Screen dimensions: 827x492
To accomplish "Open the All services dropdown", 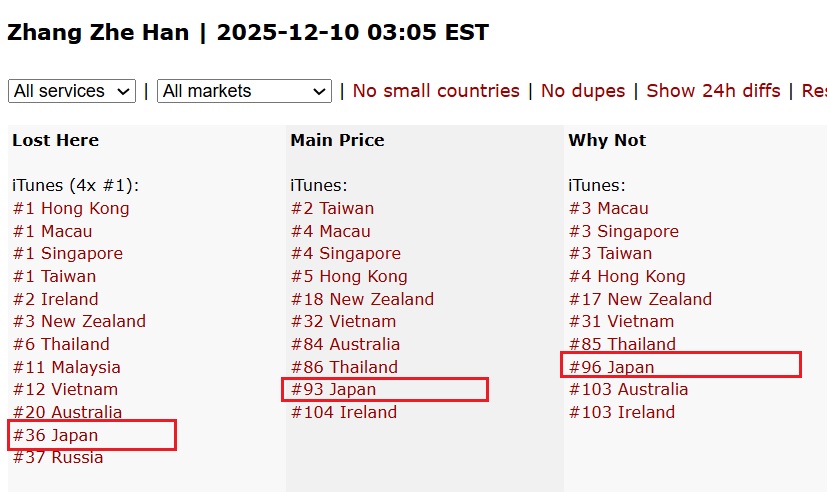I will click(71, 91).
